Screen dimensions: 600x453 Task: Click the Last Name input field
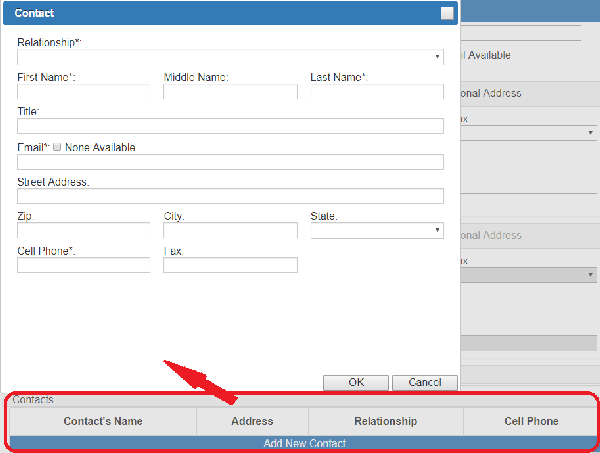[x=376, y=92]
